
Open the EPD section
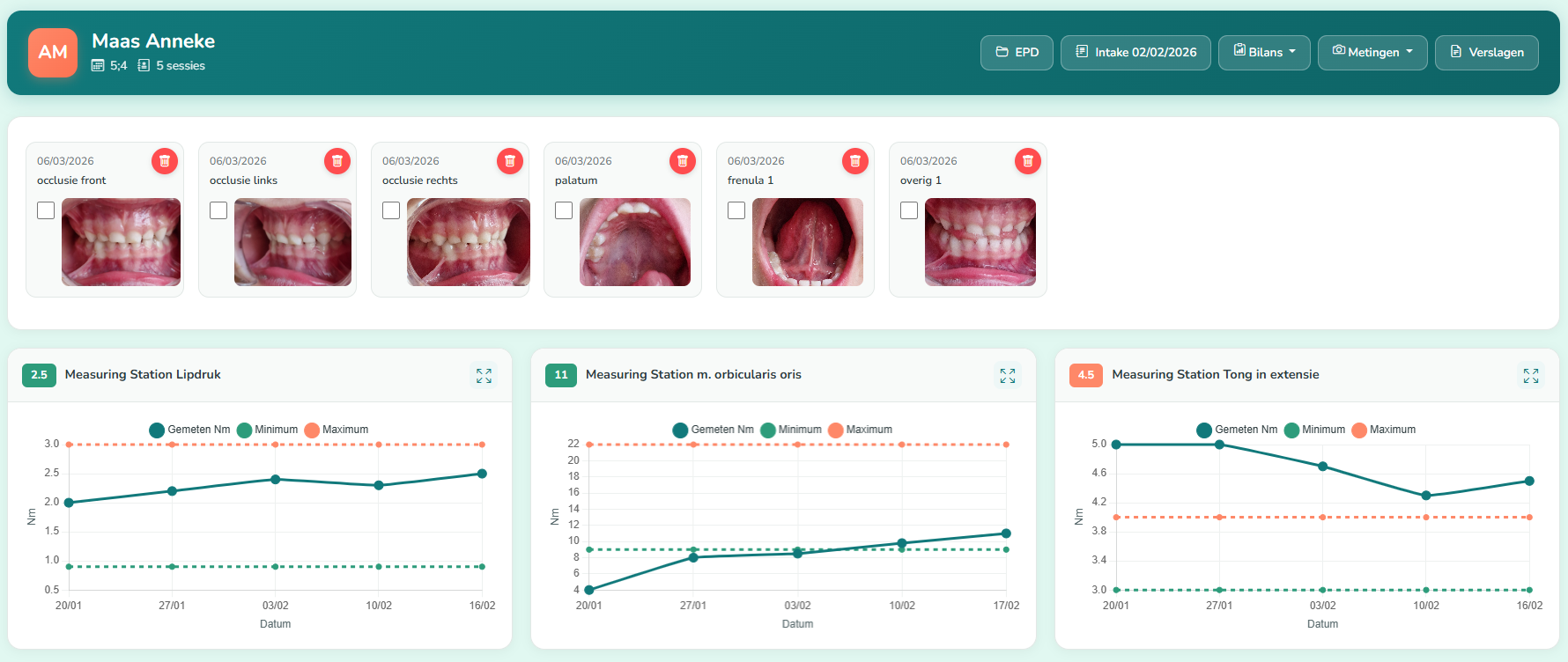(1017, 53)
